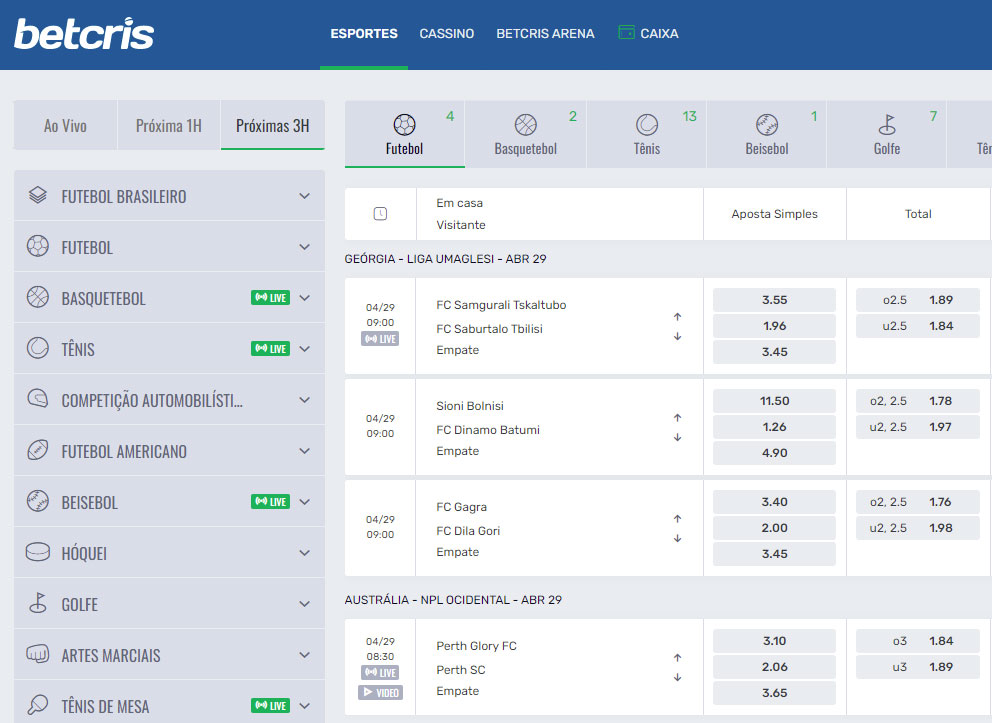Click LIVE badge of Perth Glory match
The height and width of the screenshot is (723, 992).
pyautogui.click(x=380, y=672)
